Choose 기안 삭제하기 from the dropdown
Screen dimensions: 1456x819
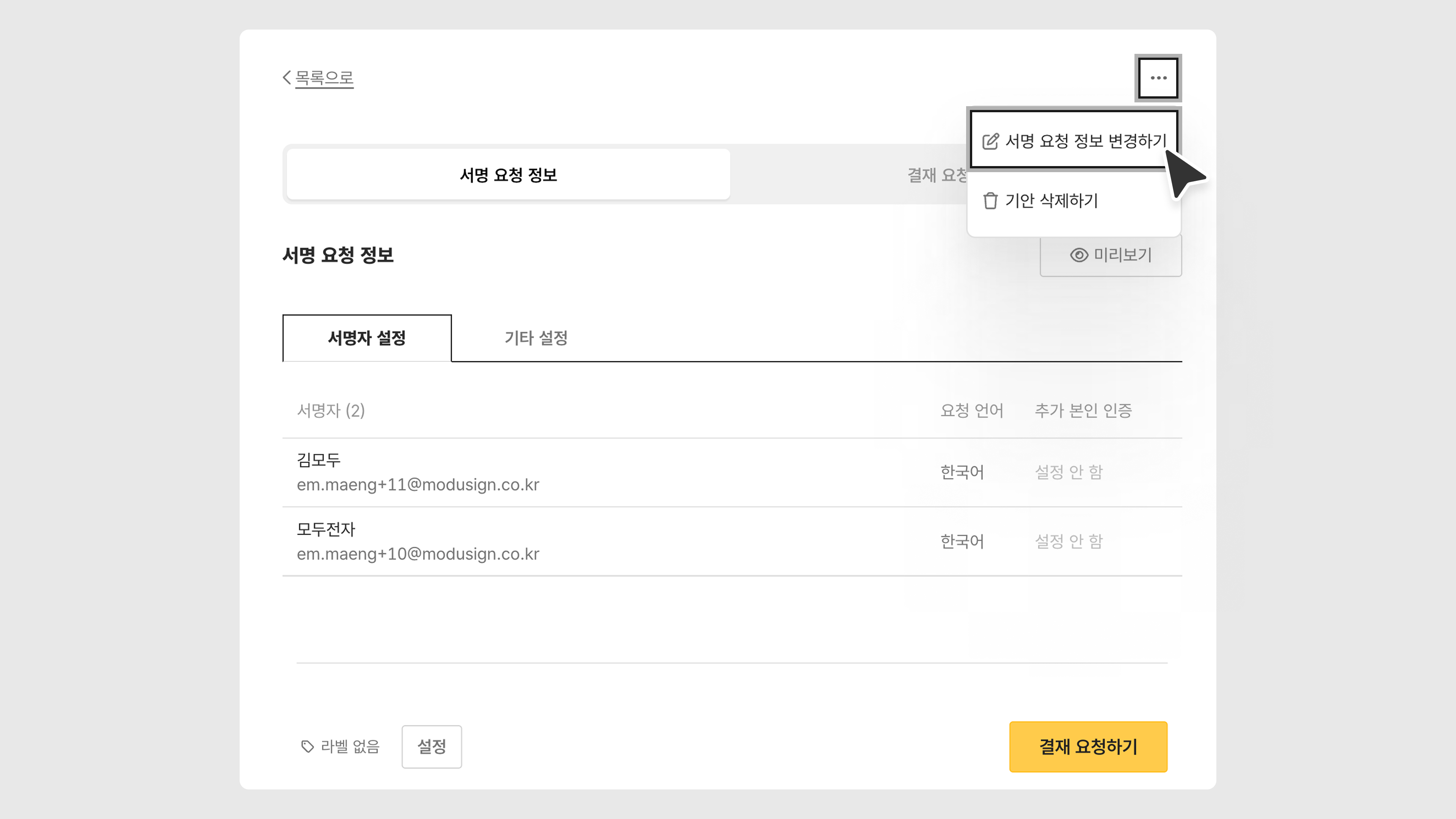[x=1051, y=201]
